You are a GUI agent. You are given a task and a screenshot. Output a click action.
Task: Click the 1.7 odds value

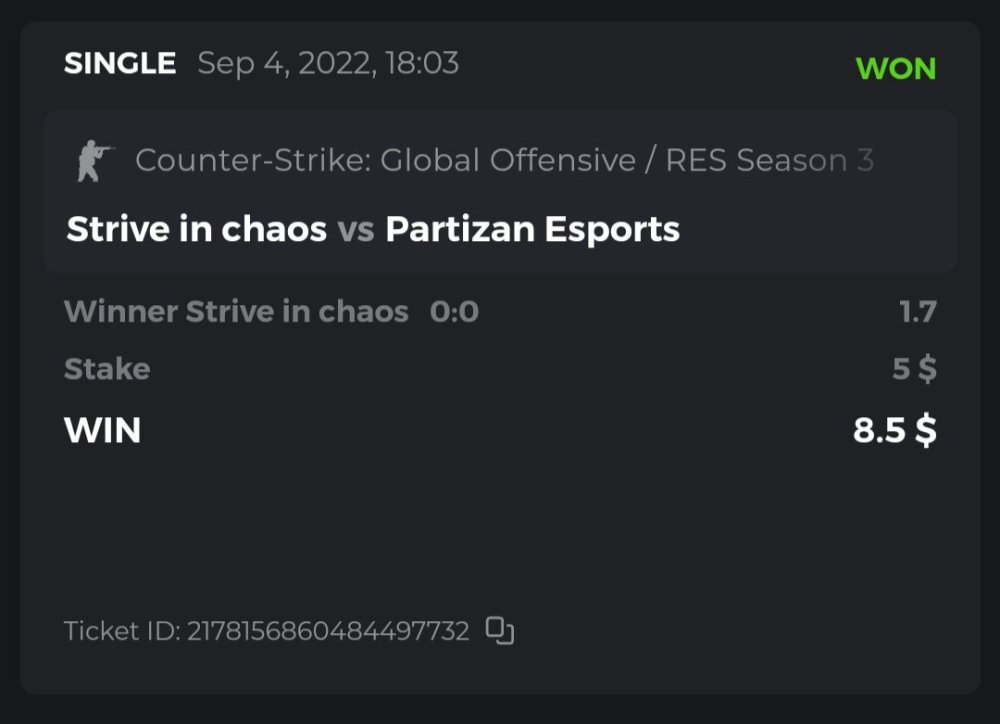pyautogui.click(x=917, y=312)
